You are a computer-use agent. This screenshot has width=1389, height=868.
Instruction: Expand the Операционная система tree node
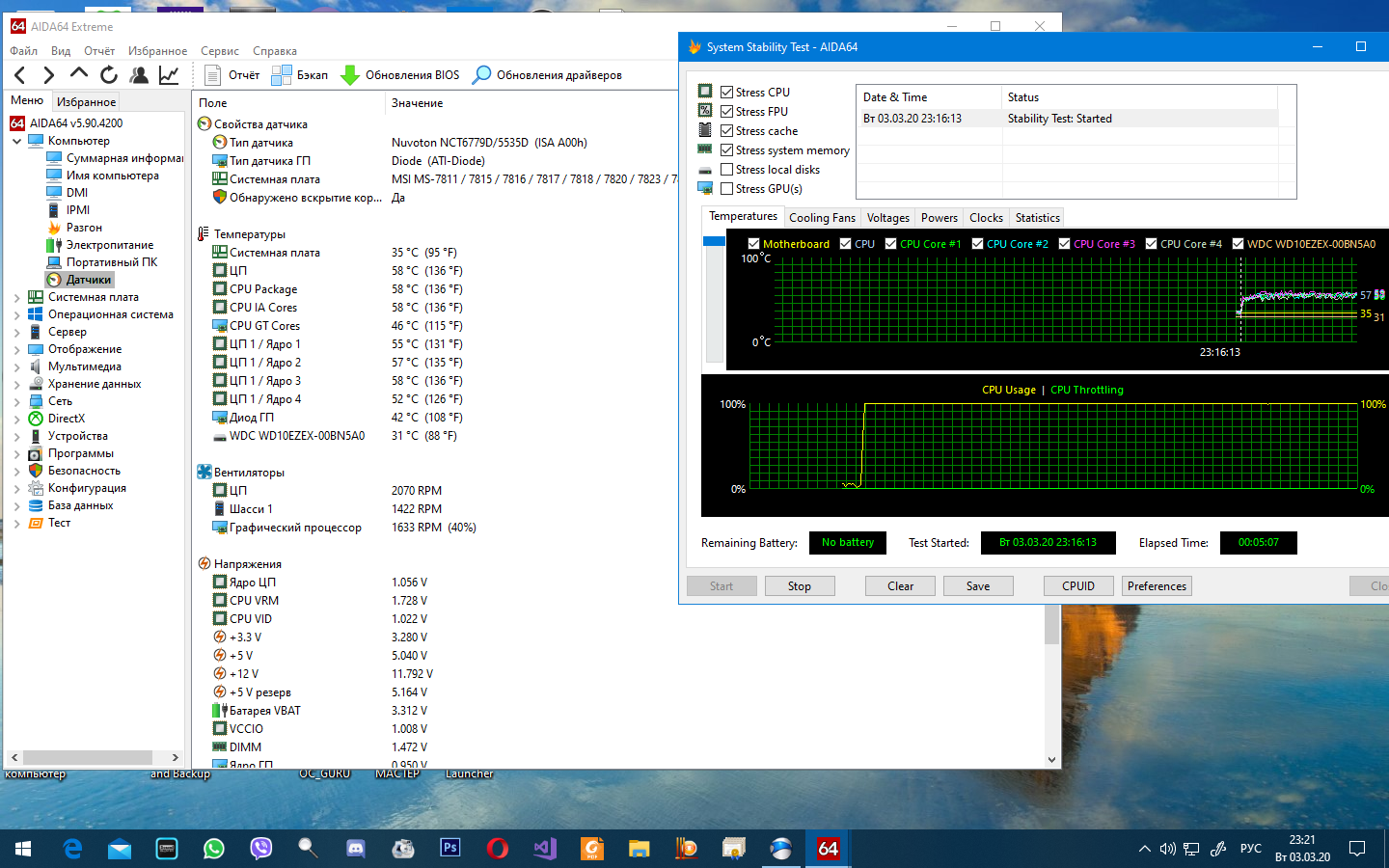16,314
